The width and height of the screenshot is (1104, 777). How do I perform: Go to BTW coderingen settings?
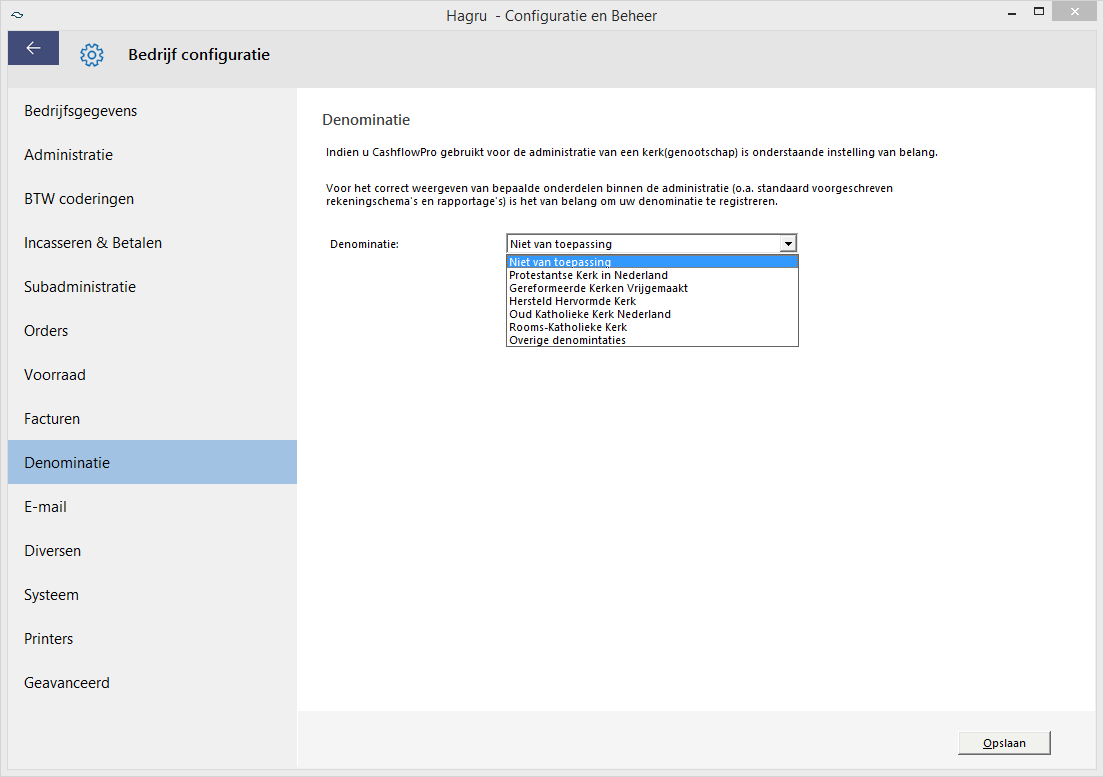[152, 198]
